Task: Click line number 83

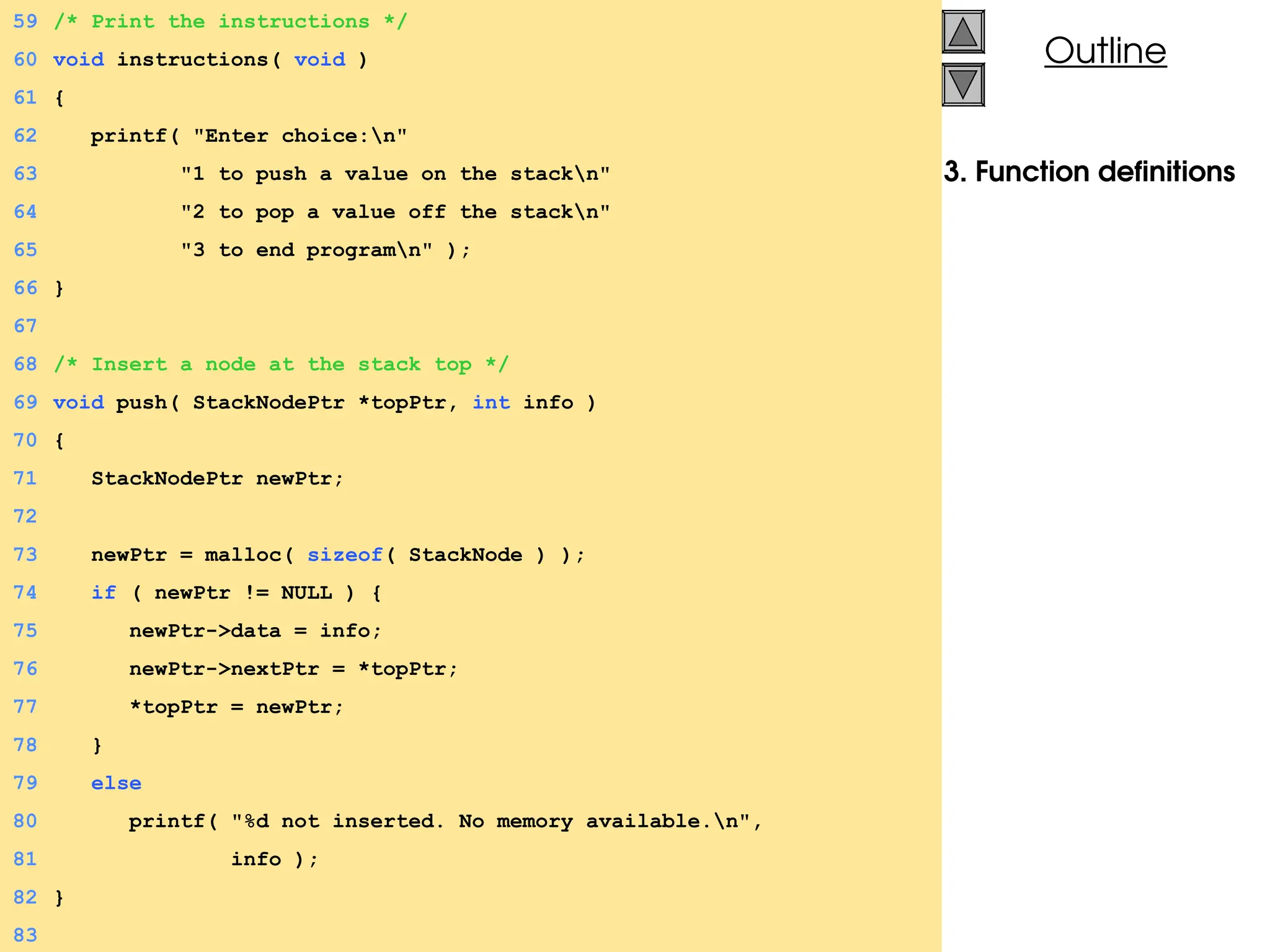Action: (x=25, y=935)
